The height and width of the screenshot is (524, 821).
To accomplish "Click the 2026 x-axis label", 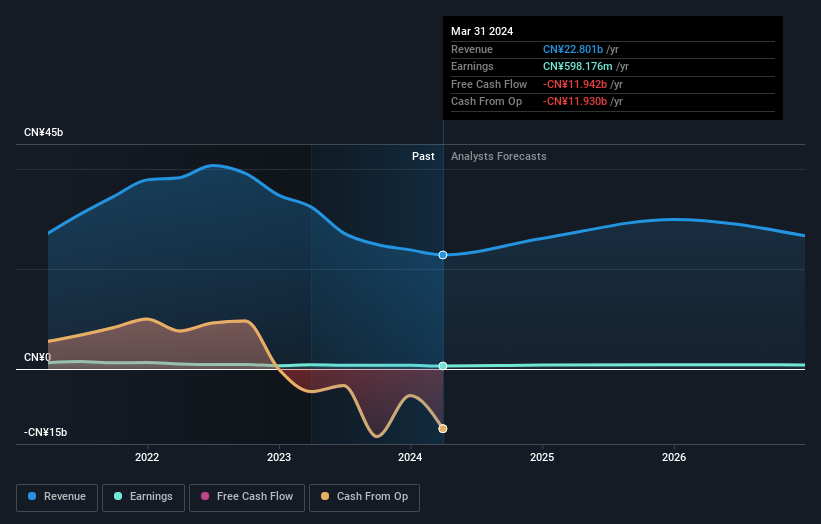I will [x=674, y=457].
